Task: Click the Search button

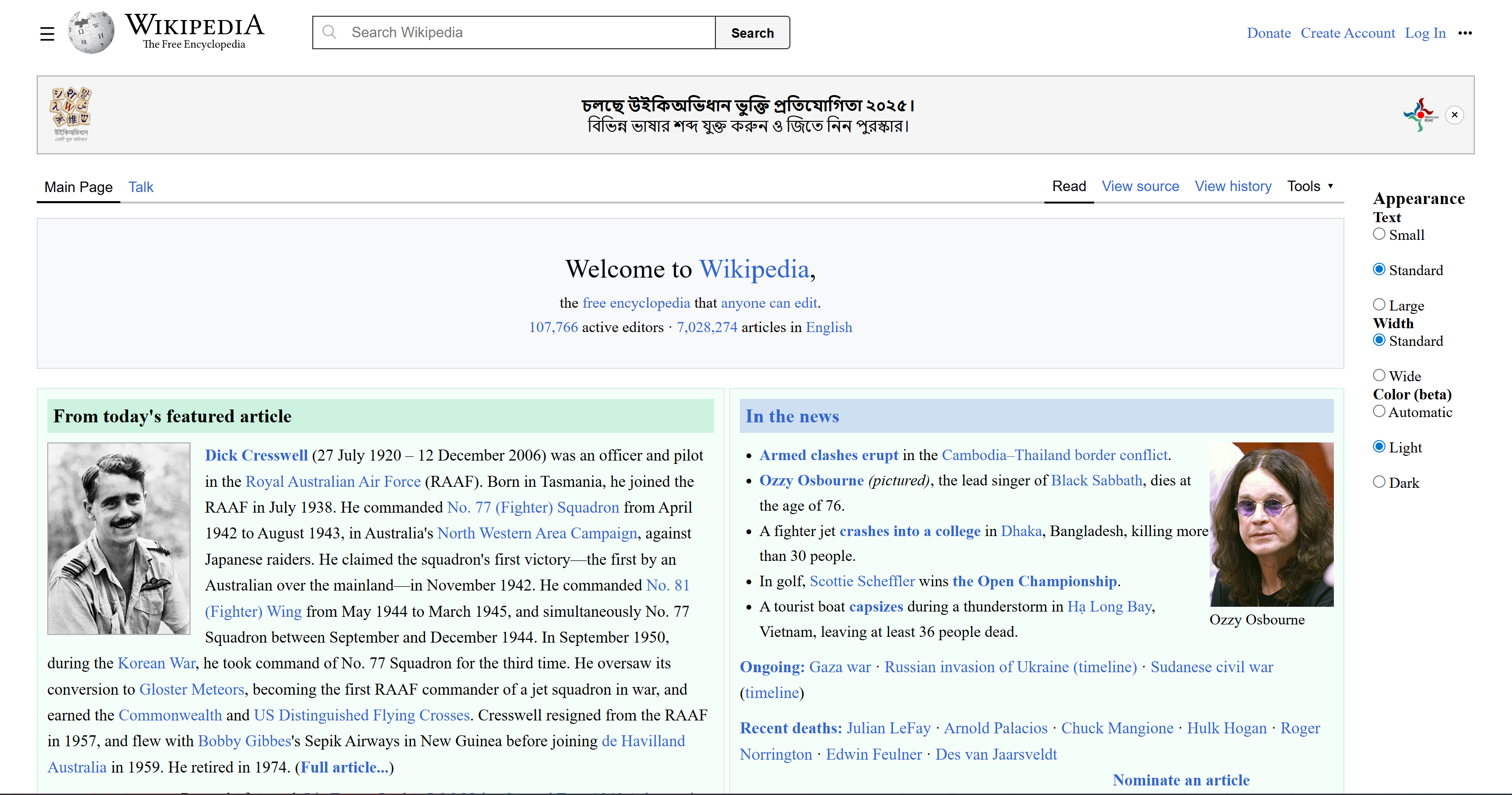Action: click(753, 32)
